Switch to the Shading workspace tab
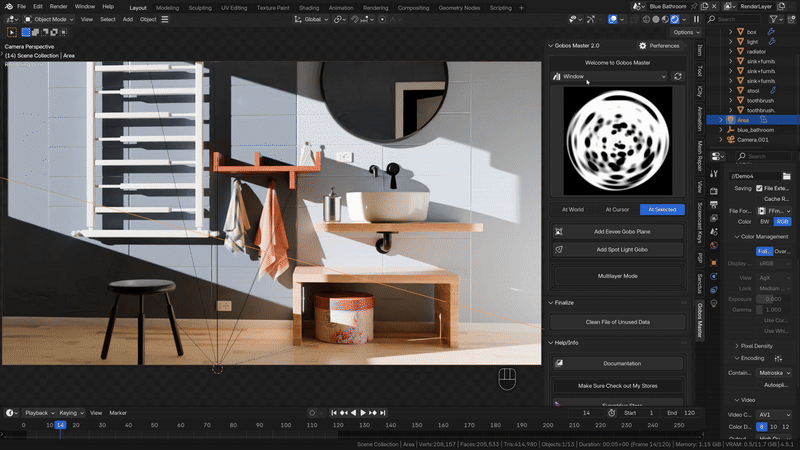 [309, 8]
